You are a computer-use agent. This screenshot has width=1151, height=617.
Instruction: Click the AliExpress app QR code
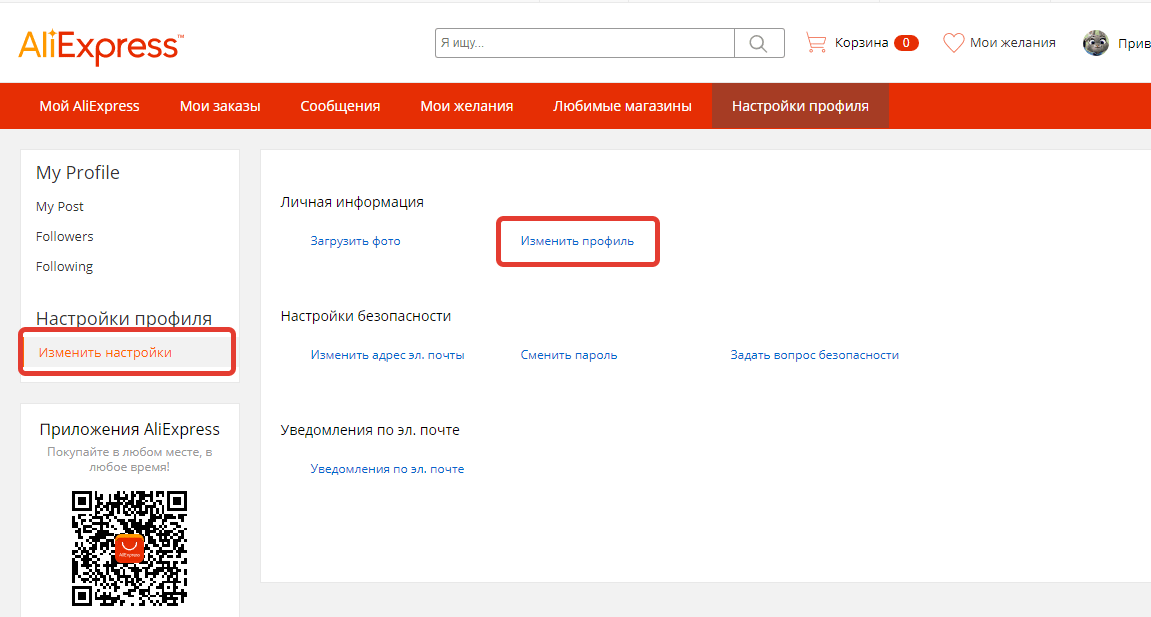pyautogui.click(x=129, y=548)
